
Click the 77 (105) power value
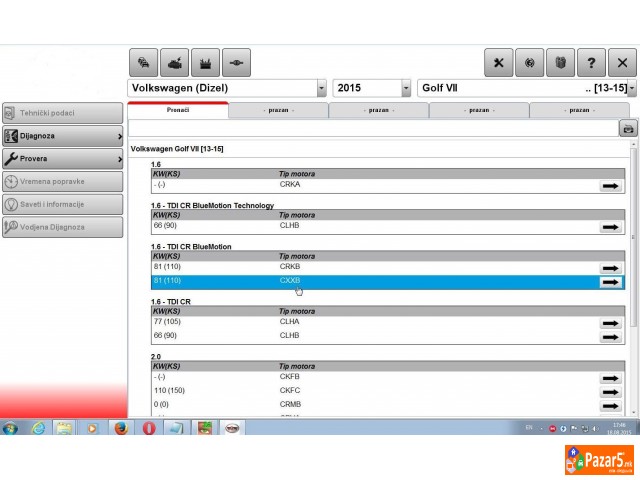point(167,322)
